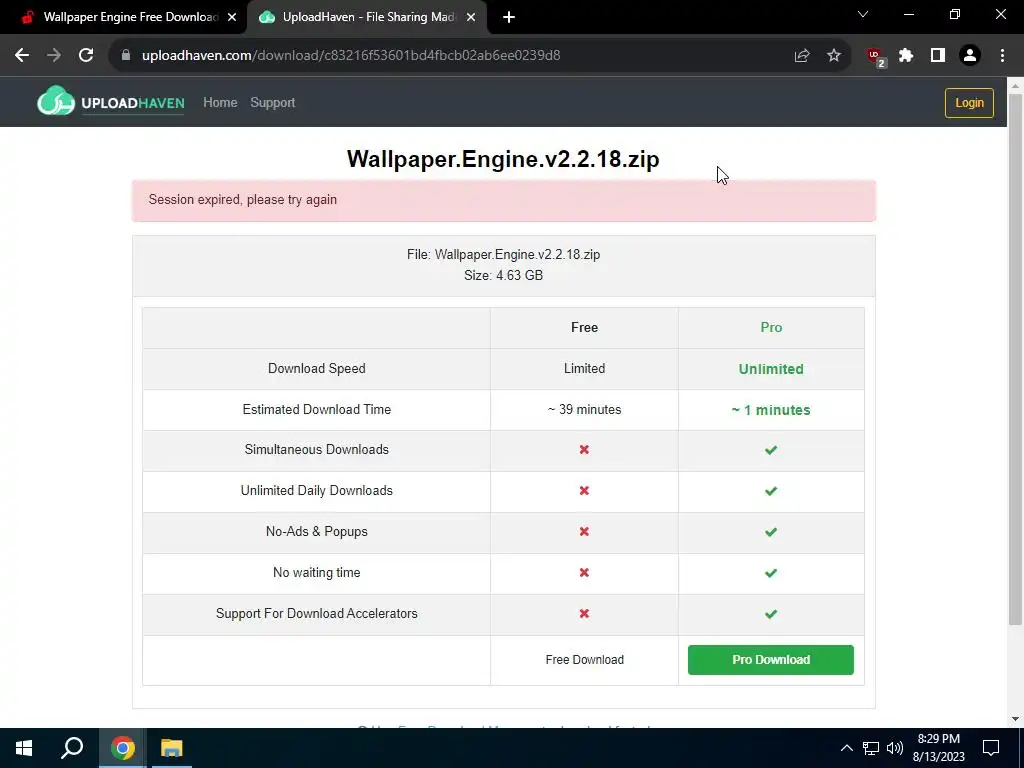Open the Extensions puzzle icon
The width and height of the screenshot is (1024, 768).
click(906, 56)
